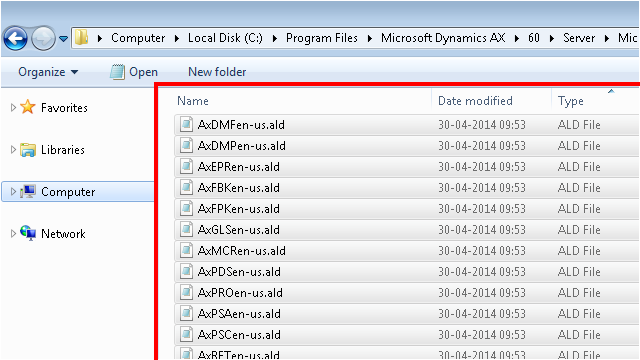
Task: Expand the Favorites tree node
Action: tap(13, 107)
